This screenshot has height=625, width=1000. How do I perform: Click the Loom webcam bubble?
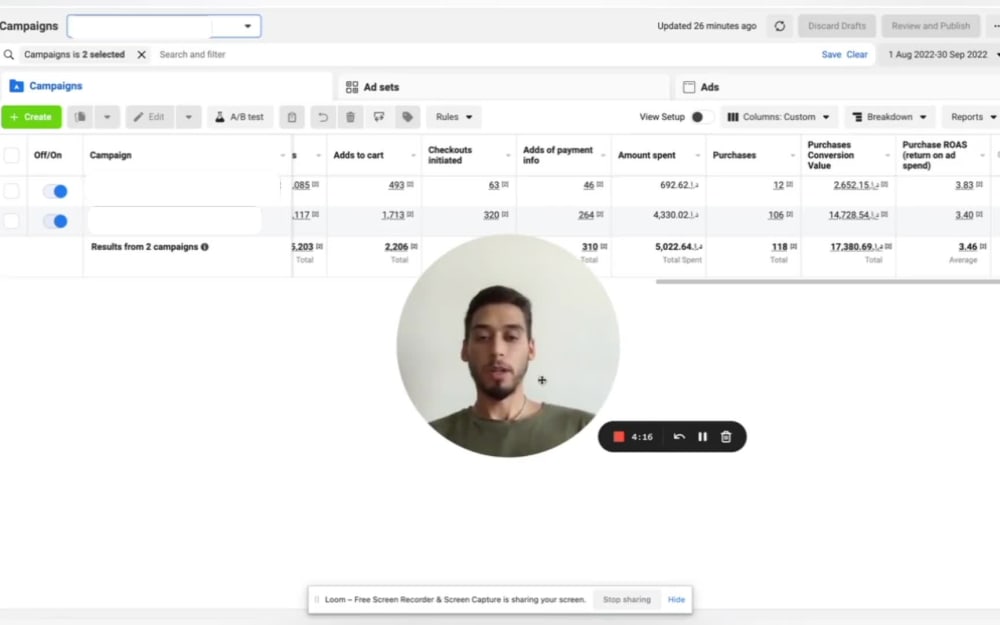(508, 345)
